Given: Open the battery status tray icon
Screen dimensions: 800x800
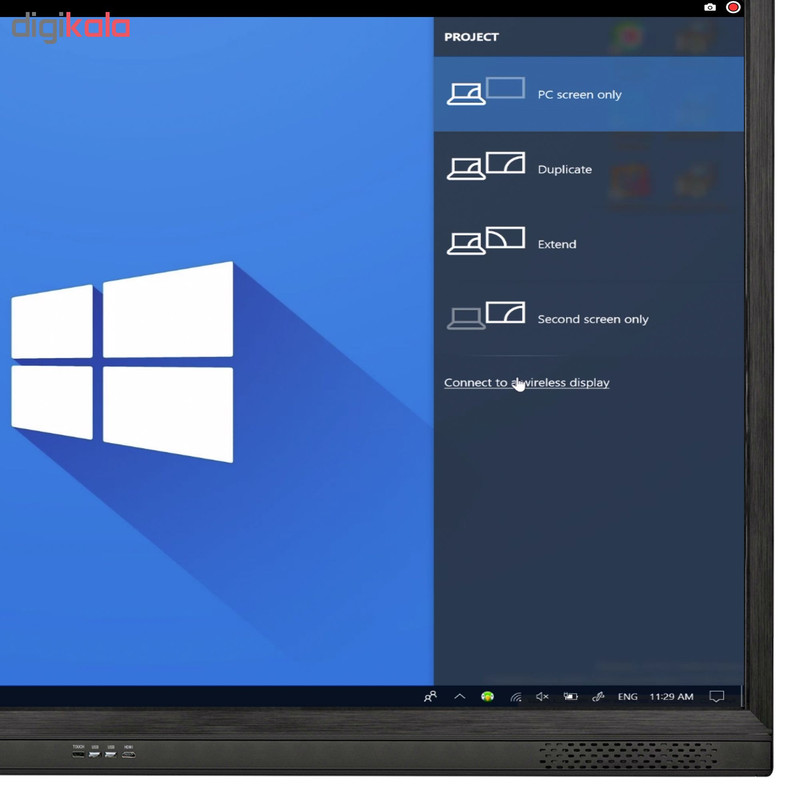Looking at the screenshot, I should coord(570,696).
